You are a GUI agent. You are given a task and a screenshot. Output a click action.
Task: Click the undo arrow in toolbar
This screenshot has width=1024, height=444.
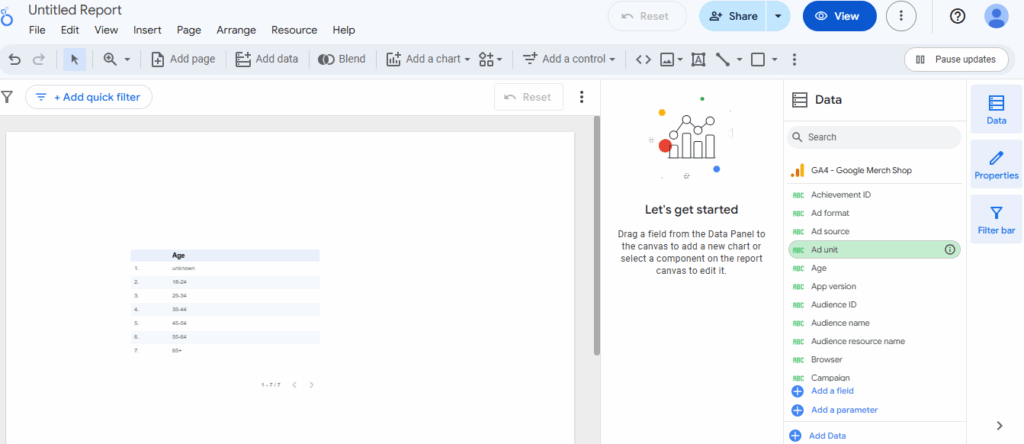tap(15, 59)
